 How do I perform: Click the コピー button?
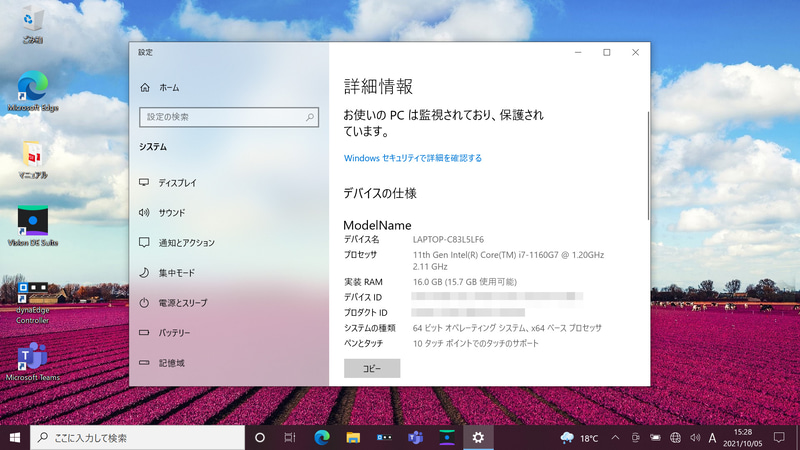372,368
